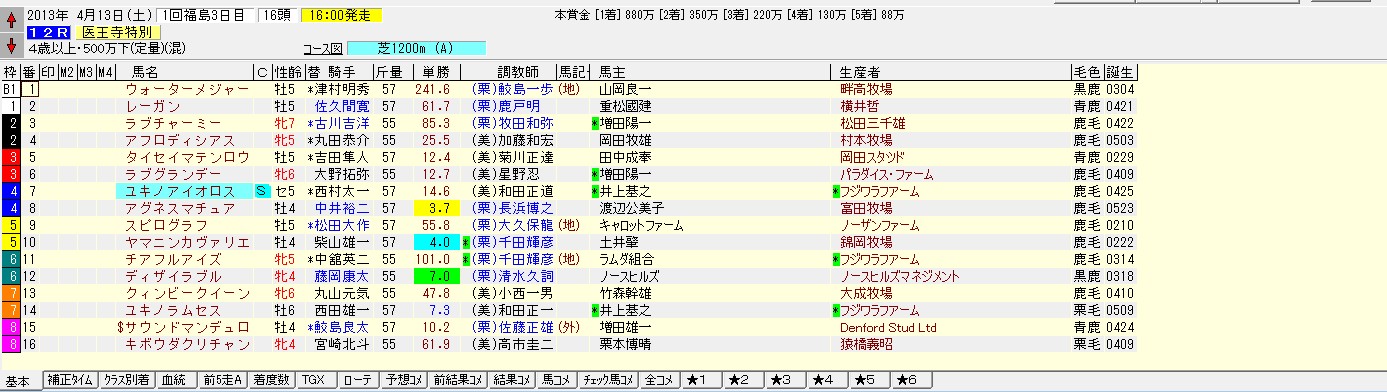This screenshot has width=1387, height=392.
Task: Open the ★5 tab
Action: click(869, 381)
